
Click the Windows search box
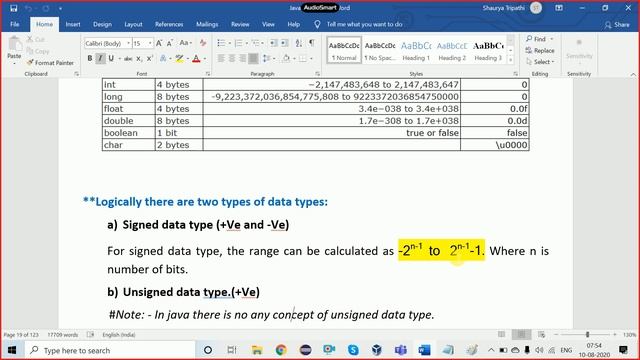tap(110, 350)
